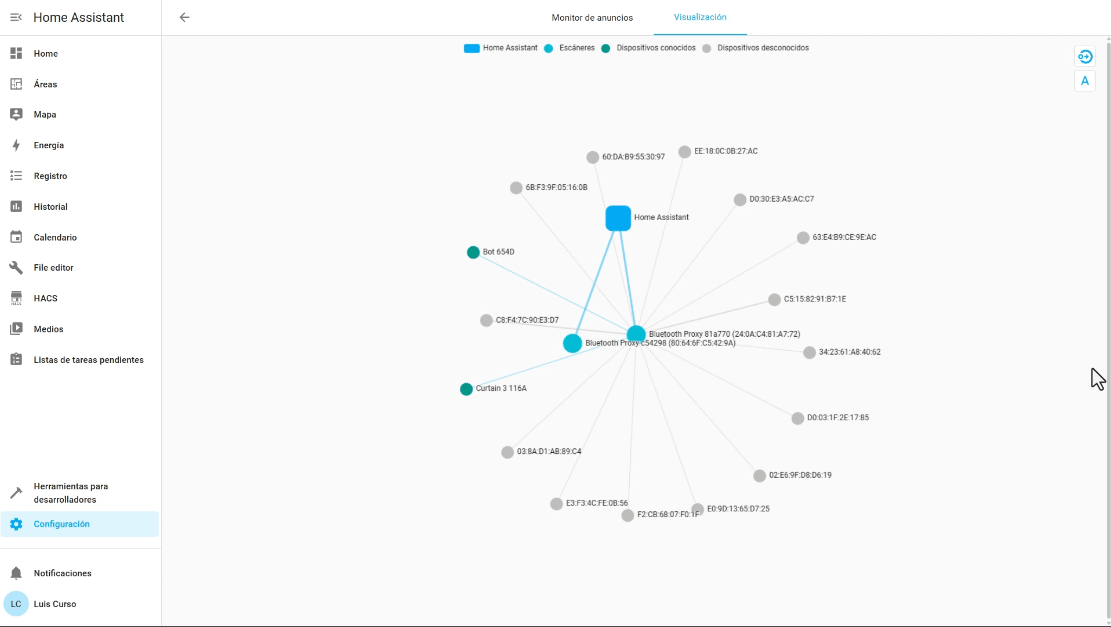Image resolution: width=1111 pixels, height=627 pixels.
Task: Open Energía label in sidebar
Action: coord(49,145)
